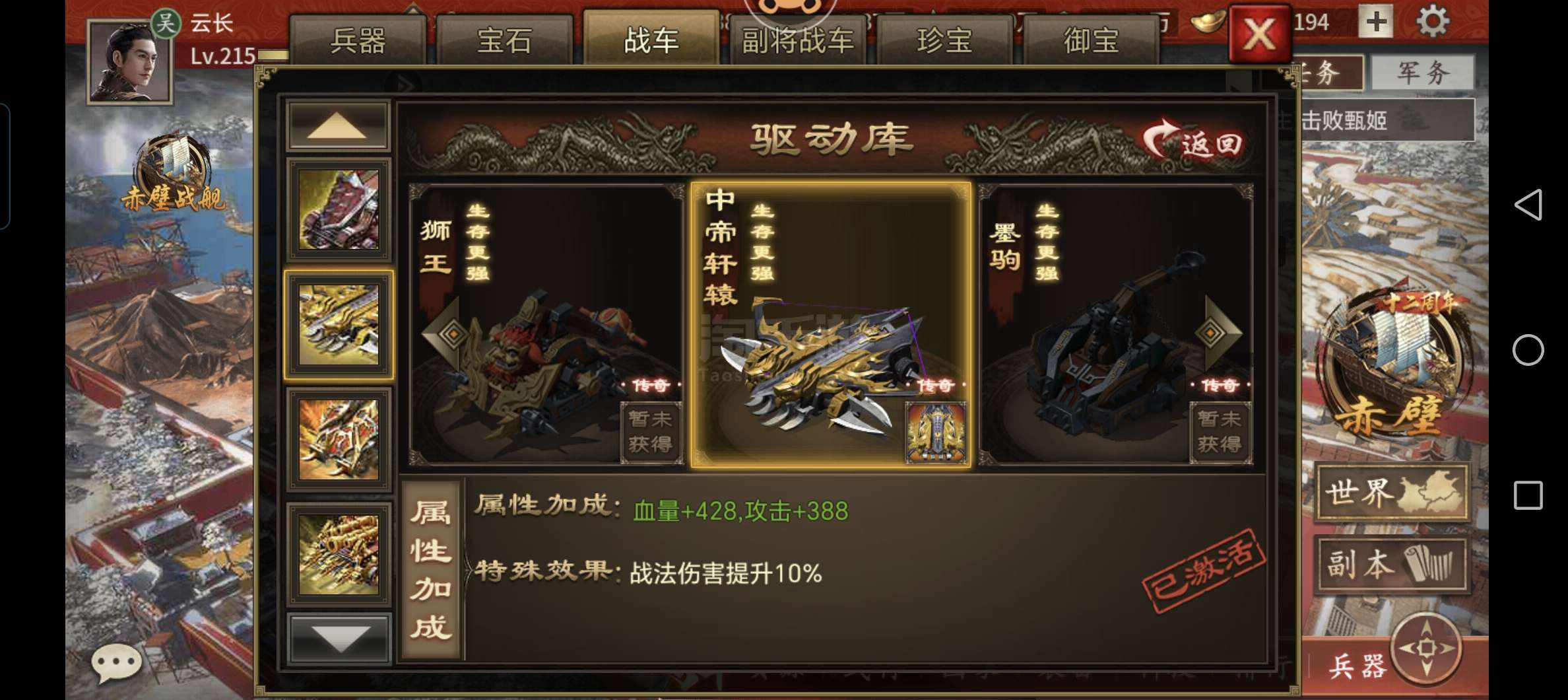The height and width of the screenshot is (700, 1568).
Task: Tap the Android back triangle icon
Action: tap(1528, 204)
